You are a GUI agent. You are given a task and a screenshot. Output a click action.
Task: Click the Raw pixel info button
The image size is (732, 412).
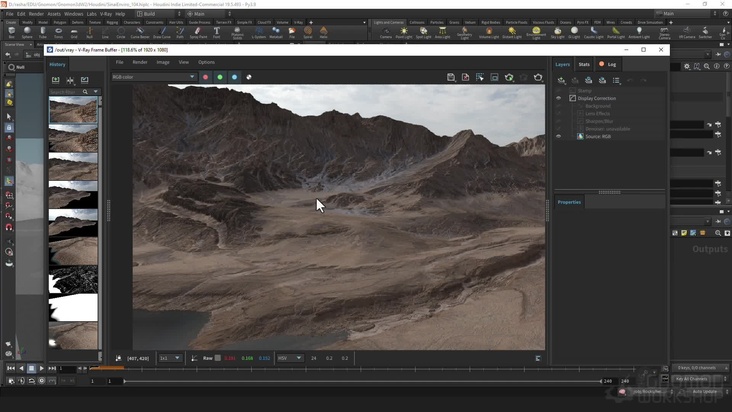click(208, 358)
